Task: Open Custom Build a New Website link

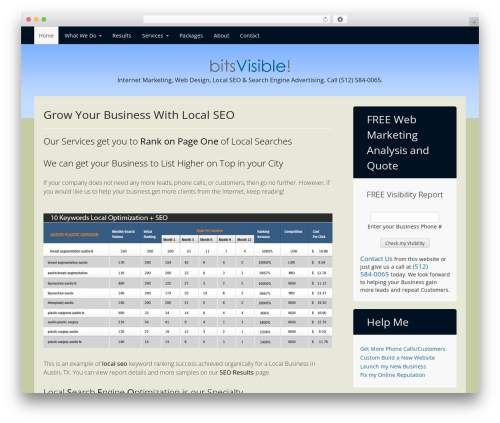Action: 397,357
